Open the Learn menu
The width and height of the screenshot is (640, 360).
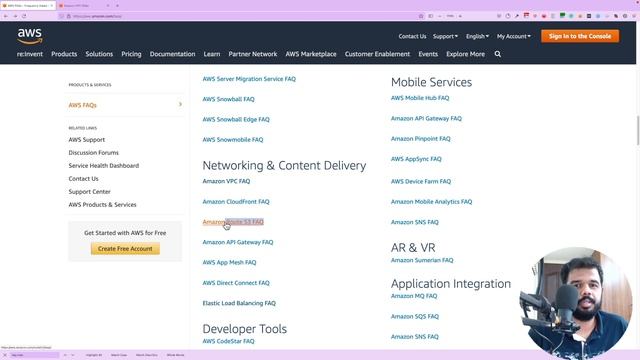tap(212, 54)
